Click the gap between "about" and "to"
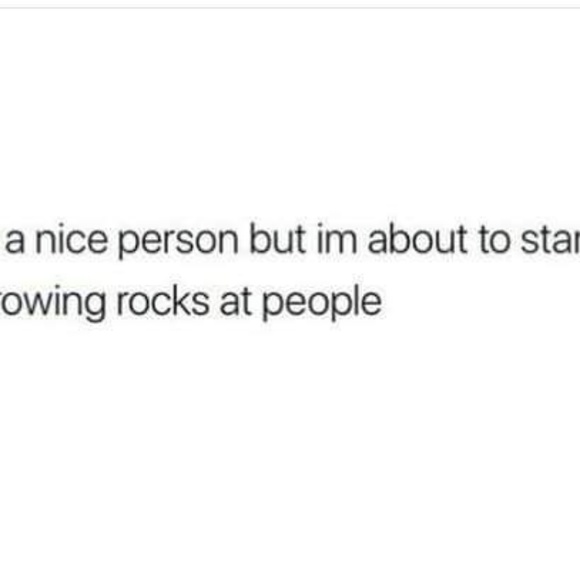The width and height of the screenshot is (580, 580). [x=472, y=240]
